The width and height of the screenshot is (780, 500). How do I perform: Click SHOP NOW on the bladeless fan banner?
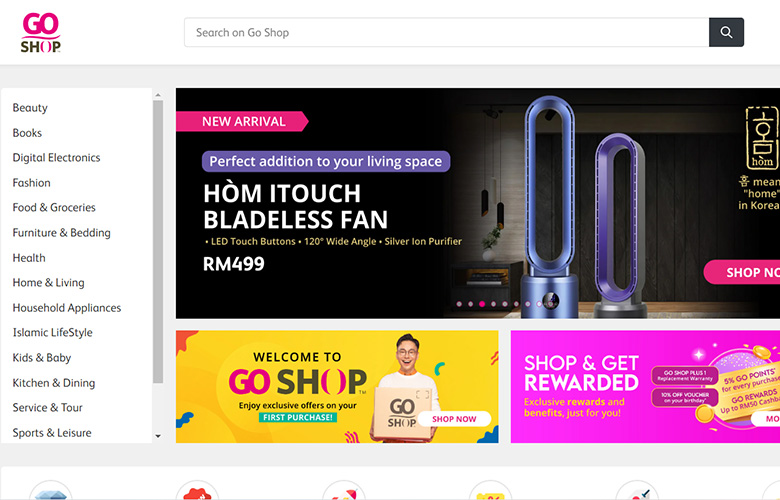click(x=742, y=272)
